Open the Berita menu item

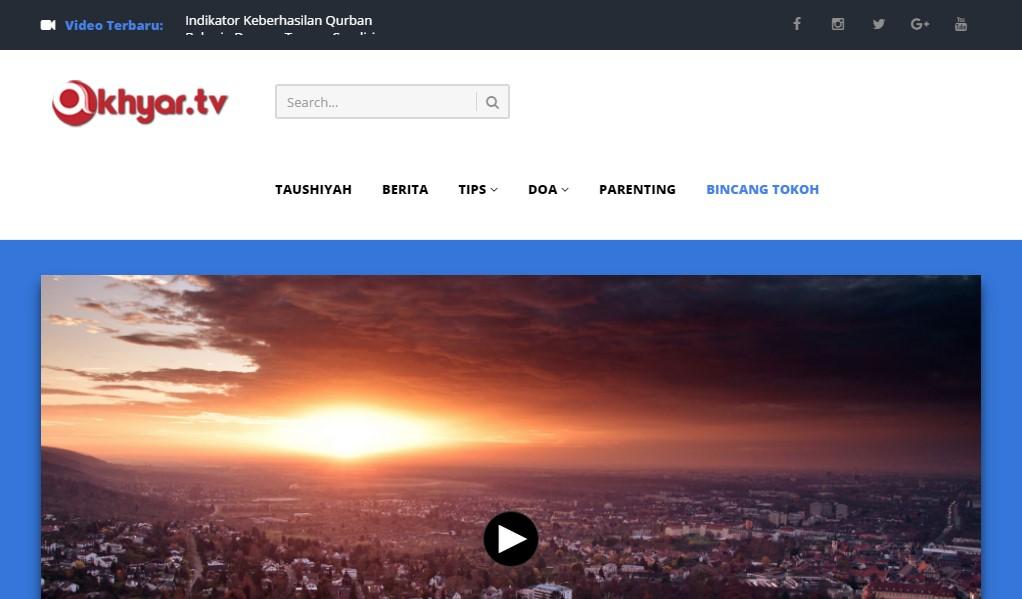405,190
